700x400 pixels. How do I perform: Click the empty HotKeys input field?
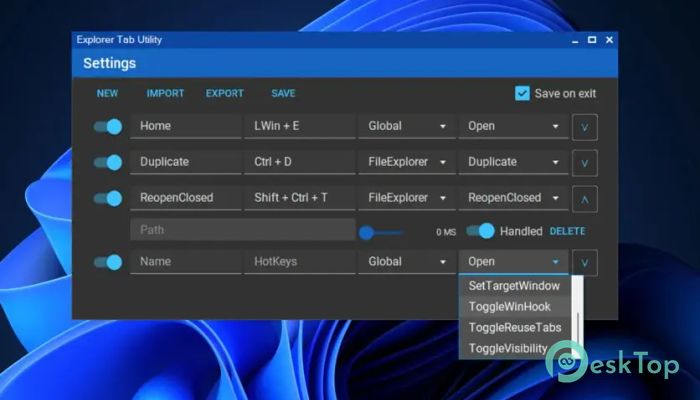point(300,262)
